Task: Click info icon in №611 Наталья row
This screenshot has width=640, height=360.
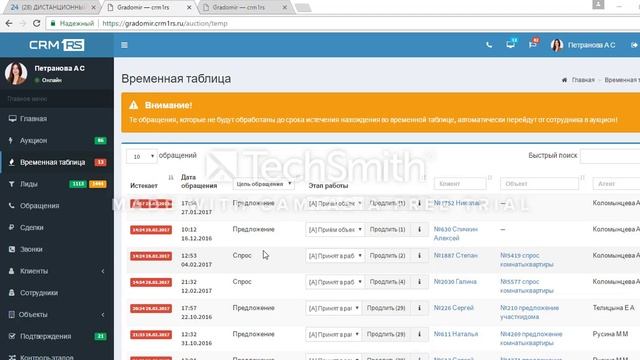Action: point(419,334)
